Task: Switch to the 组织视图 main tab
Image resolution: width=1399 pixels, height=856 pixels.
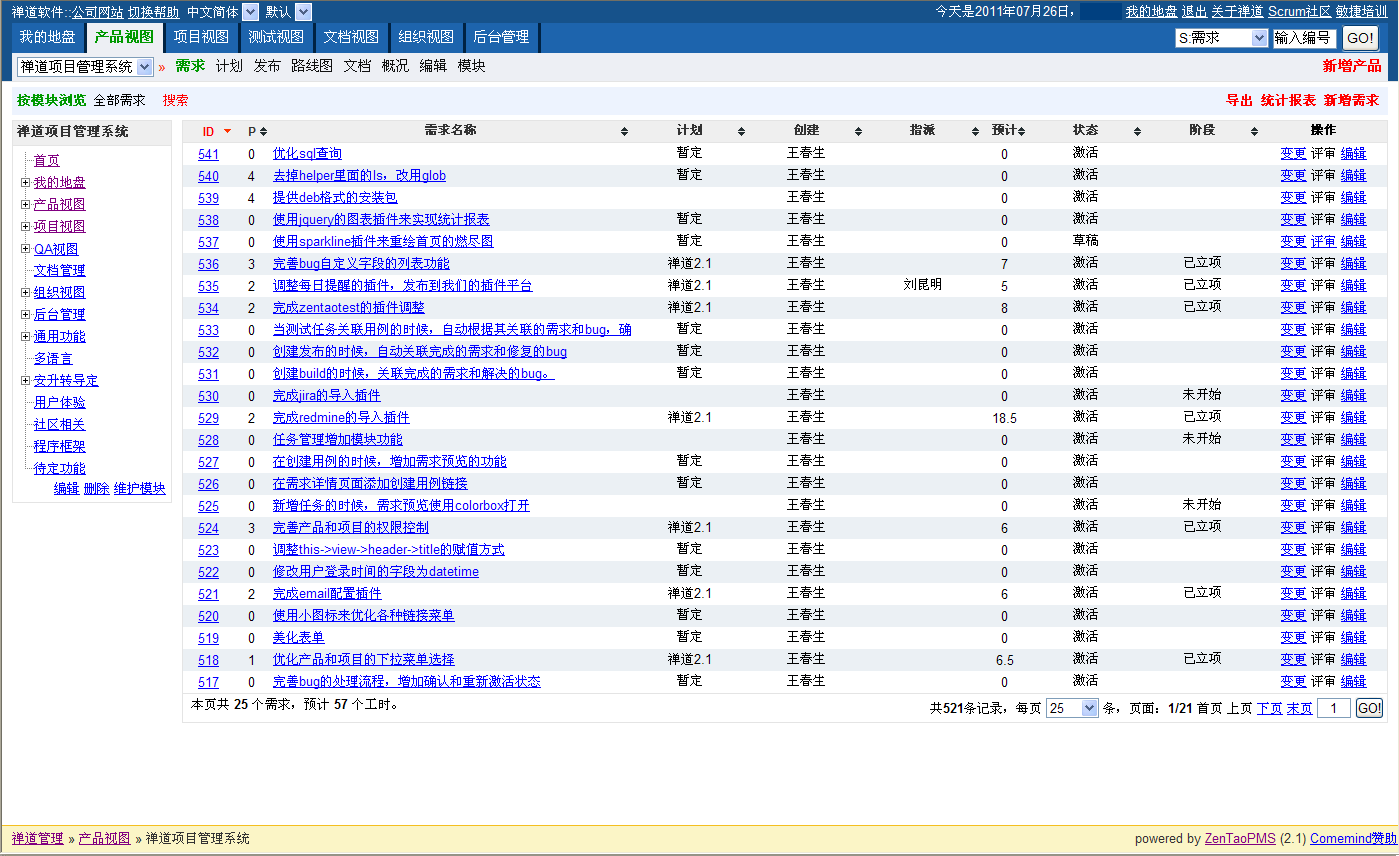Action: coord(426,37)
